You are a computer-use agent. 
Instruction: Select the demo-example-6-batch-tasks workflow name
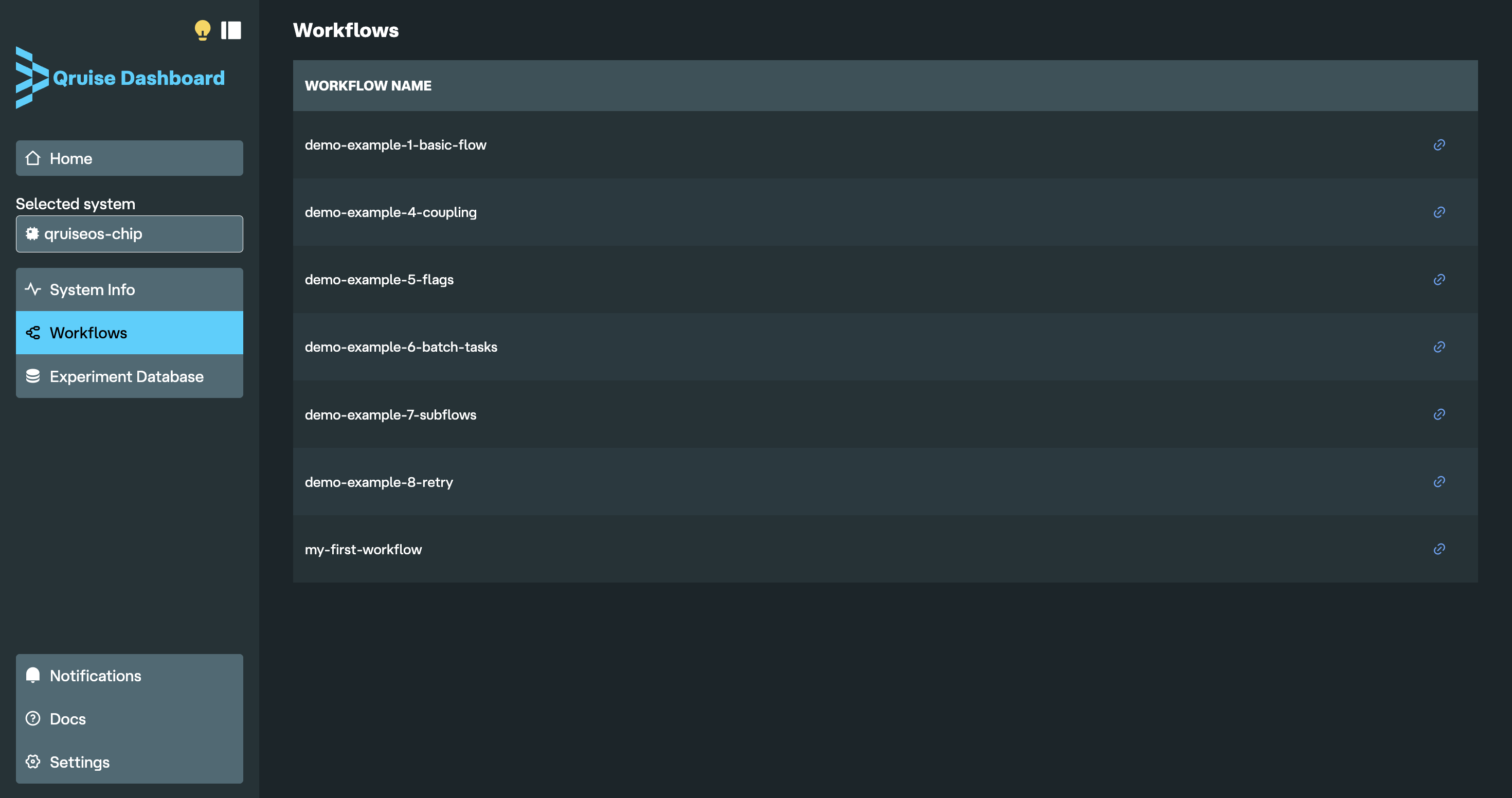(401, 347)
